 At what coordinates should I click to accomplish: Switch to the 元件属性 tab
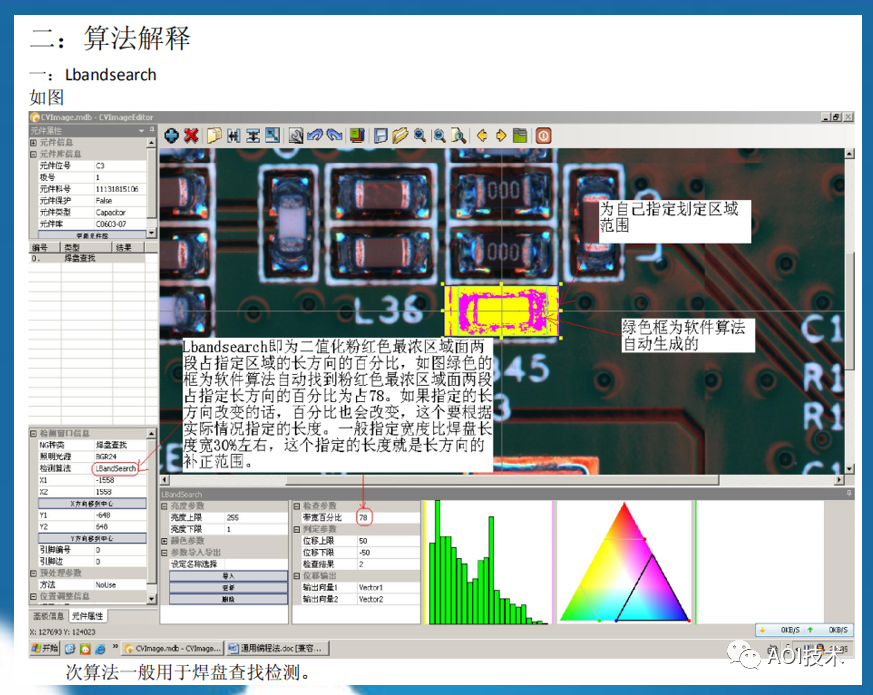(88, 616)
